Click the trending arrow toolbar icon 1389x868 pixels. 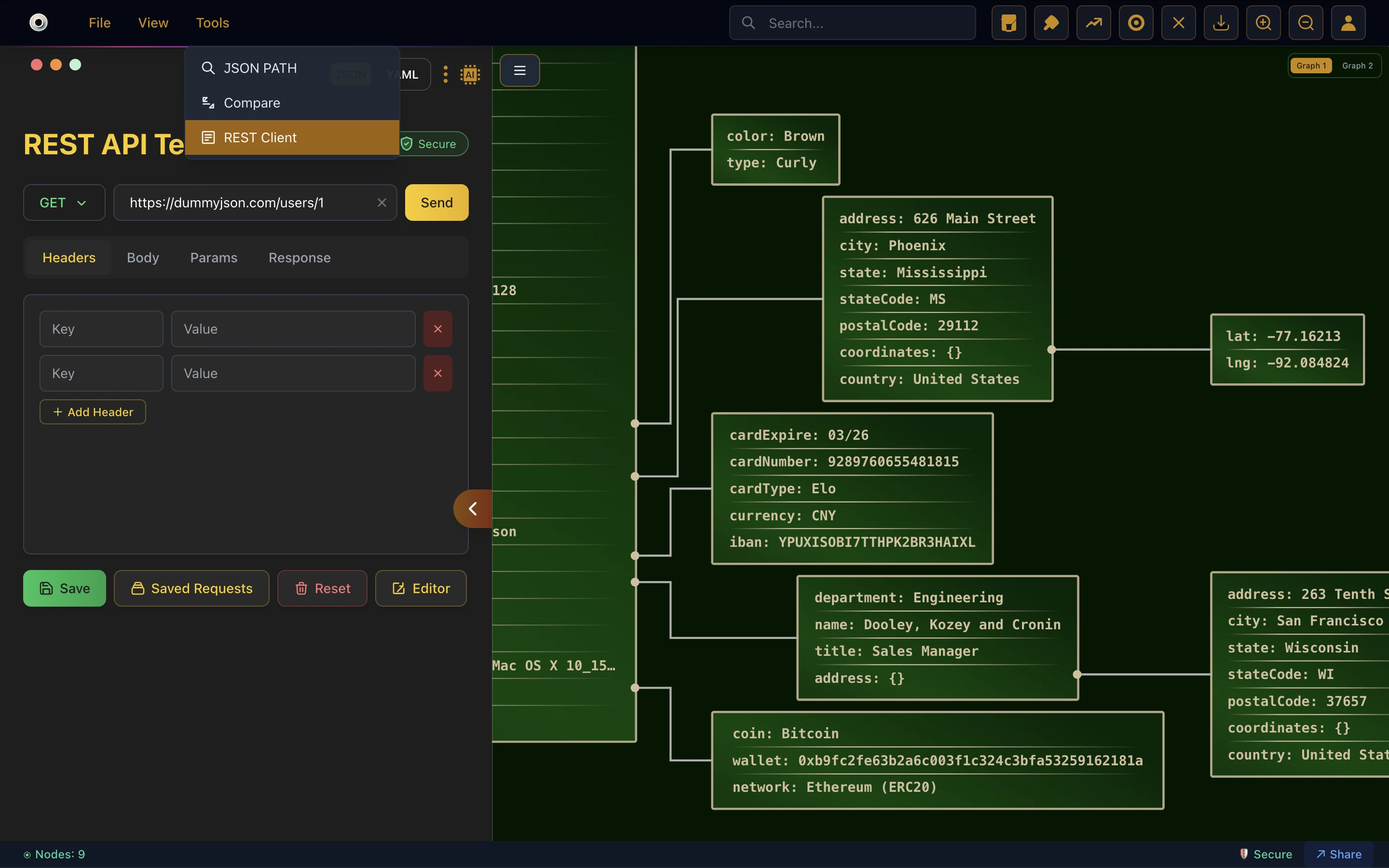tap(1093, 23)
